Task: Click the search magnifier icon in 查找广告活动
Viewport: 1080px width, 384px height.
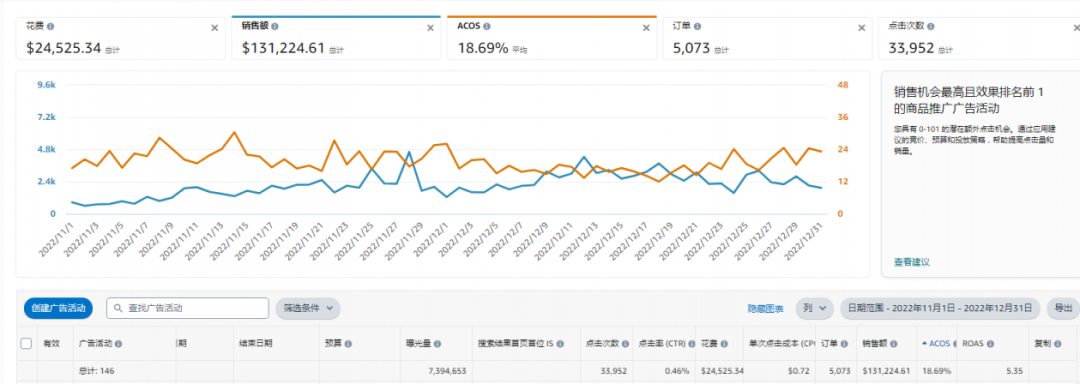Action: coord(118,308)
